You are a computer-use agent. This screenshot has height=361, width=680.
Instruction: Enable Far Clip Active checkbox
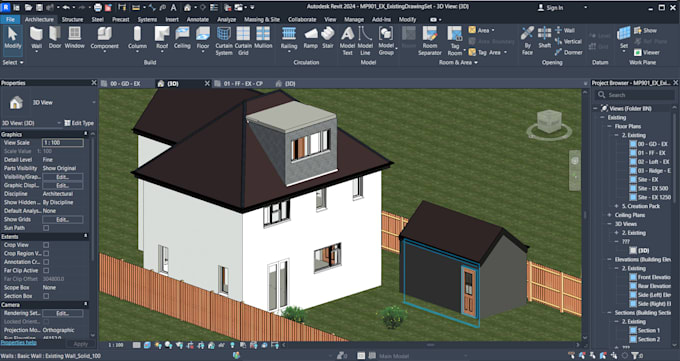coord(46,271)
